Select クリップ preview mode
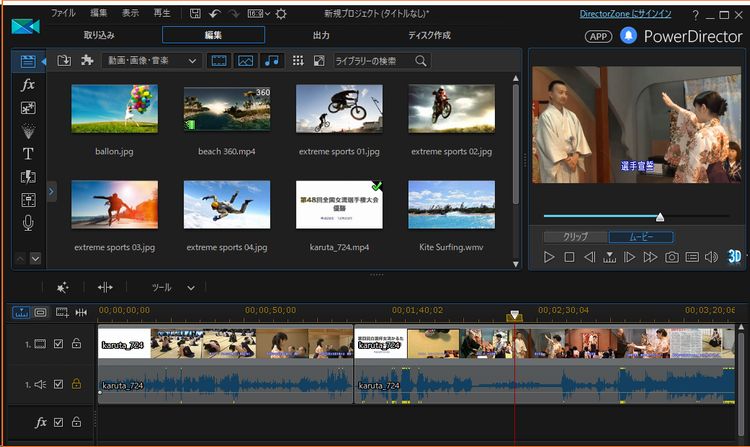The height and width of the screenshot is (447, 750). 575,237
